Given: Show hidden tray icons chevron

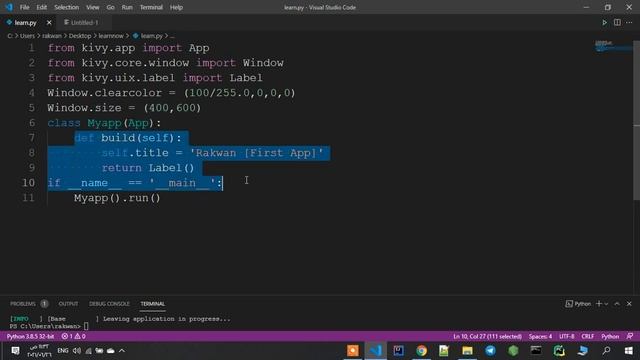Looking at the screenshot, I should [x=122, y=351].
